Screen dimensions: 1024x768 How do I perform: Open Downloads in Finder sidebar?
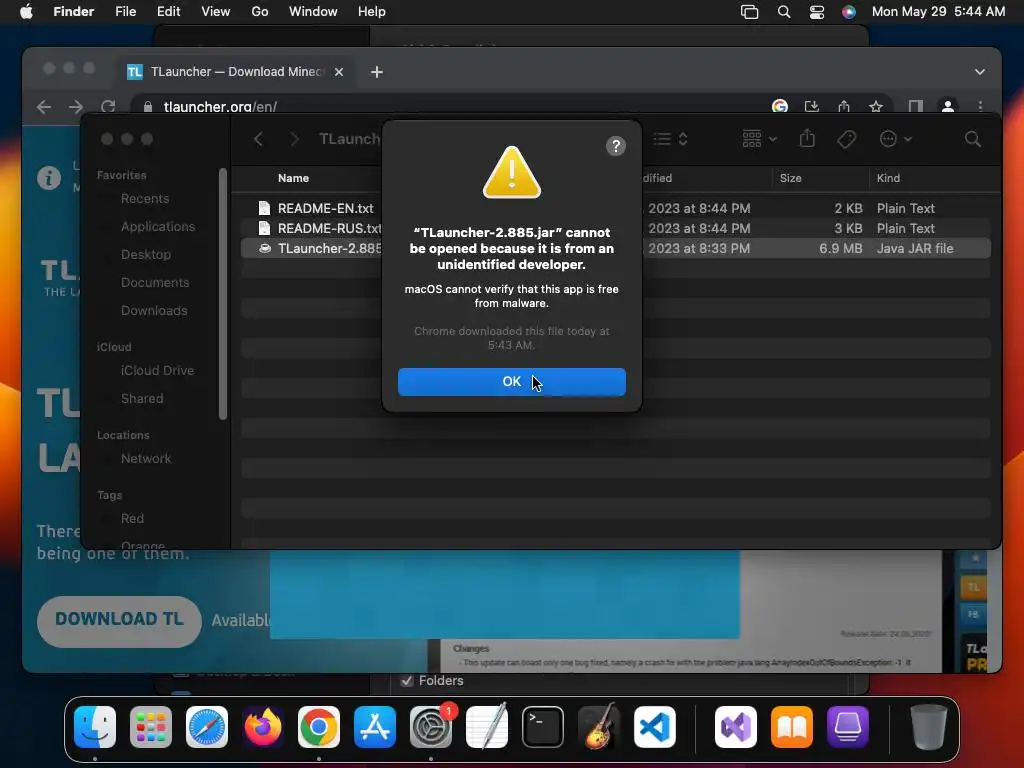[x=154, y=311]
